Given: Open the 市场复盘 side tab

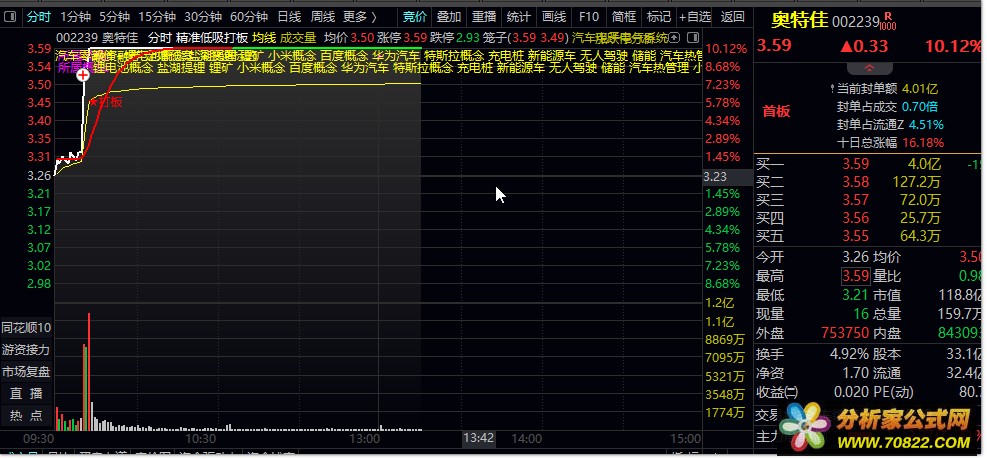Looking at the screenshot, I should [x=26, y=371].
